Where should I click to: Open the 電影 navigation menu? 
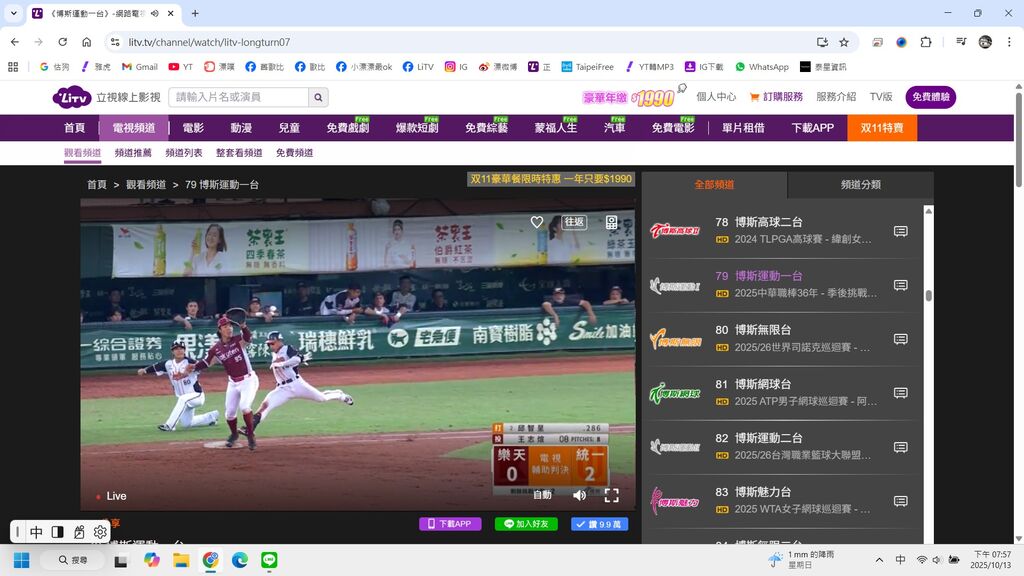193,128
